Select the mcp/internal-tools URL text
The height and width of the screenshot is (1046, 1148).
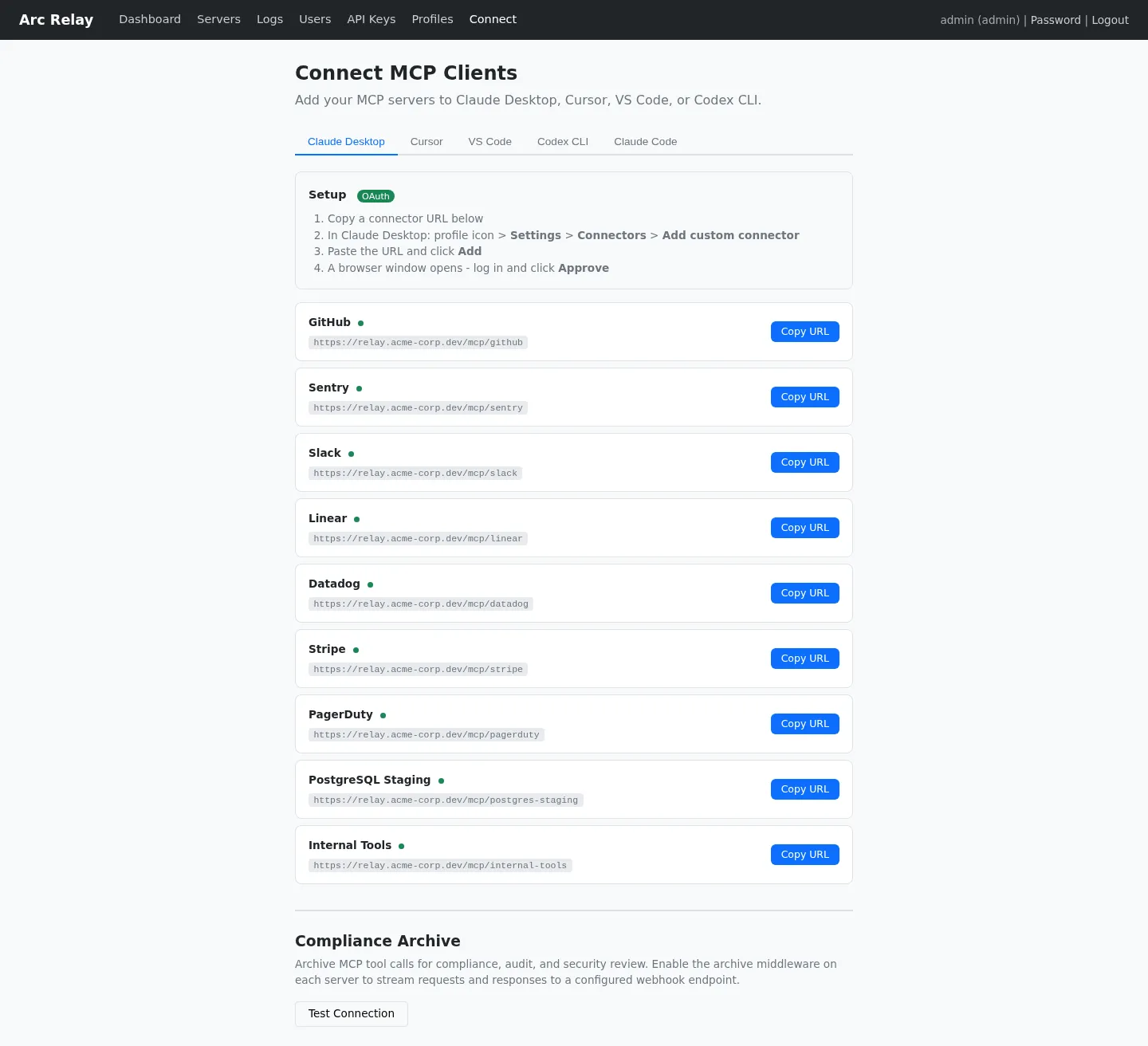pyautogui.click(x=440, y=865)
